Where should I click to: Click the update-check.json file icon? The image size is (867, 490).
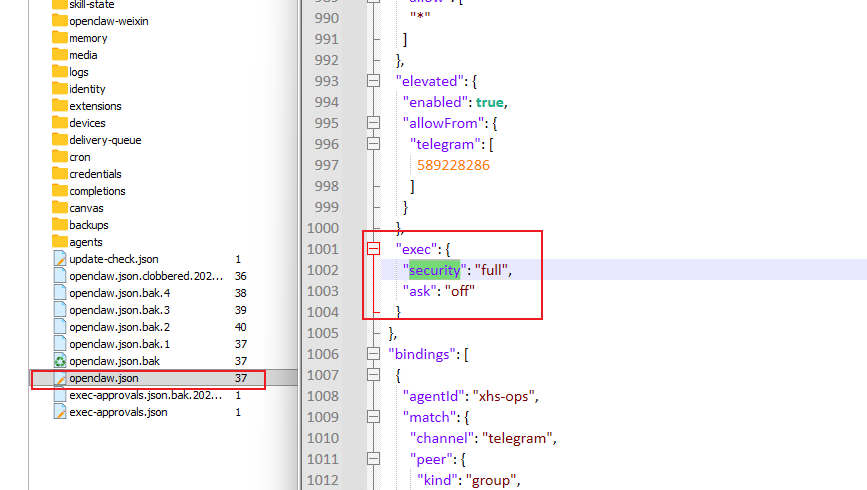click(x=59, y=259)
